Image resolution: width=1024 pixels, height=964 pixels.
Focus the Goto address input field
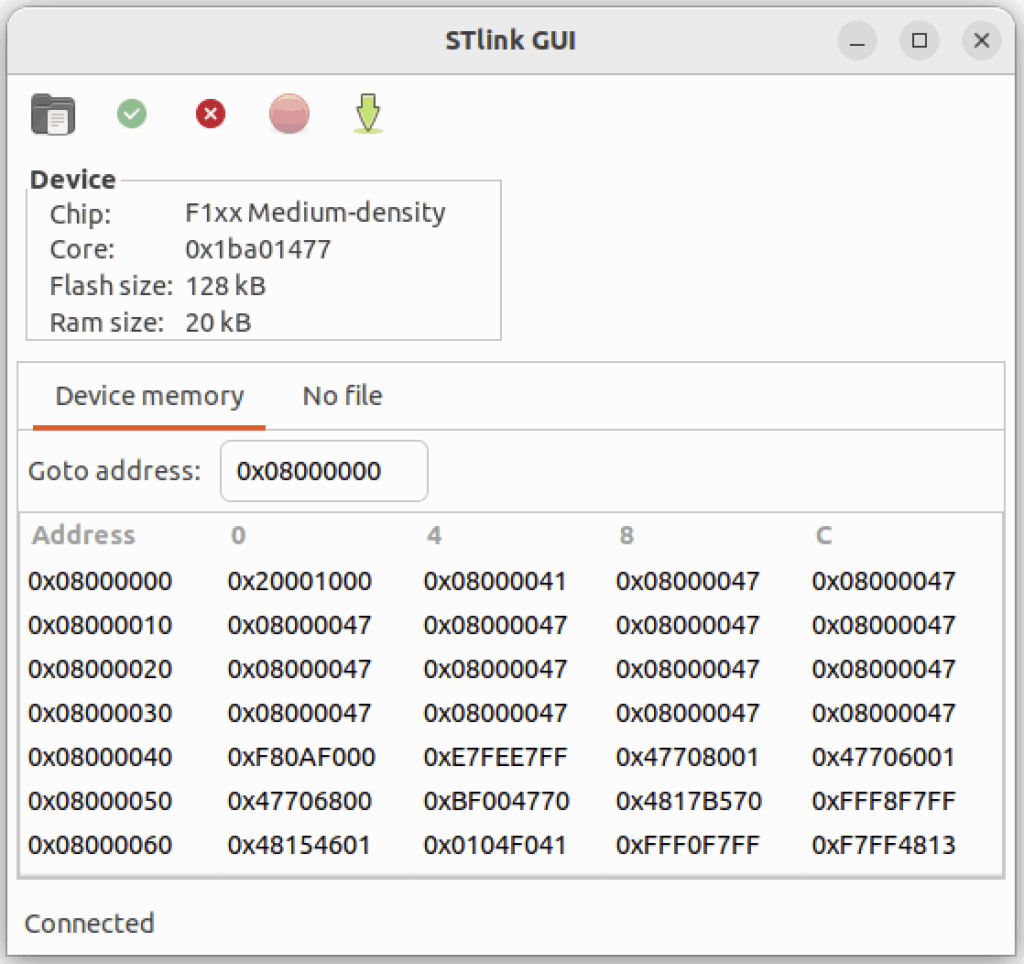pyautogui.click(x=323, y=471)
